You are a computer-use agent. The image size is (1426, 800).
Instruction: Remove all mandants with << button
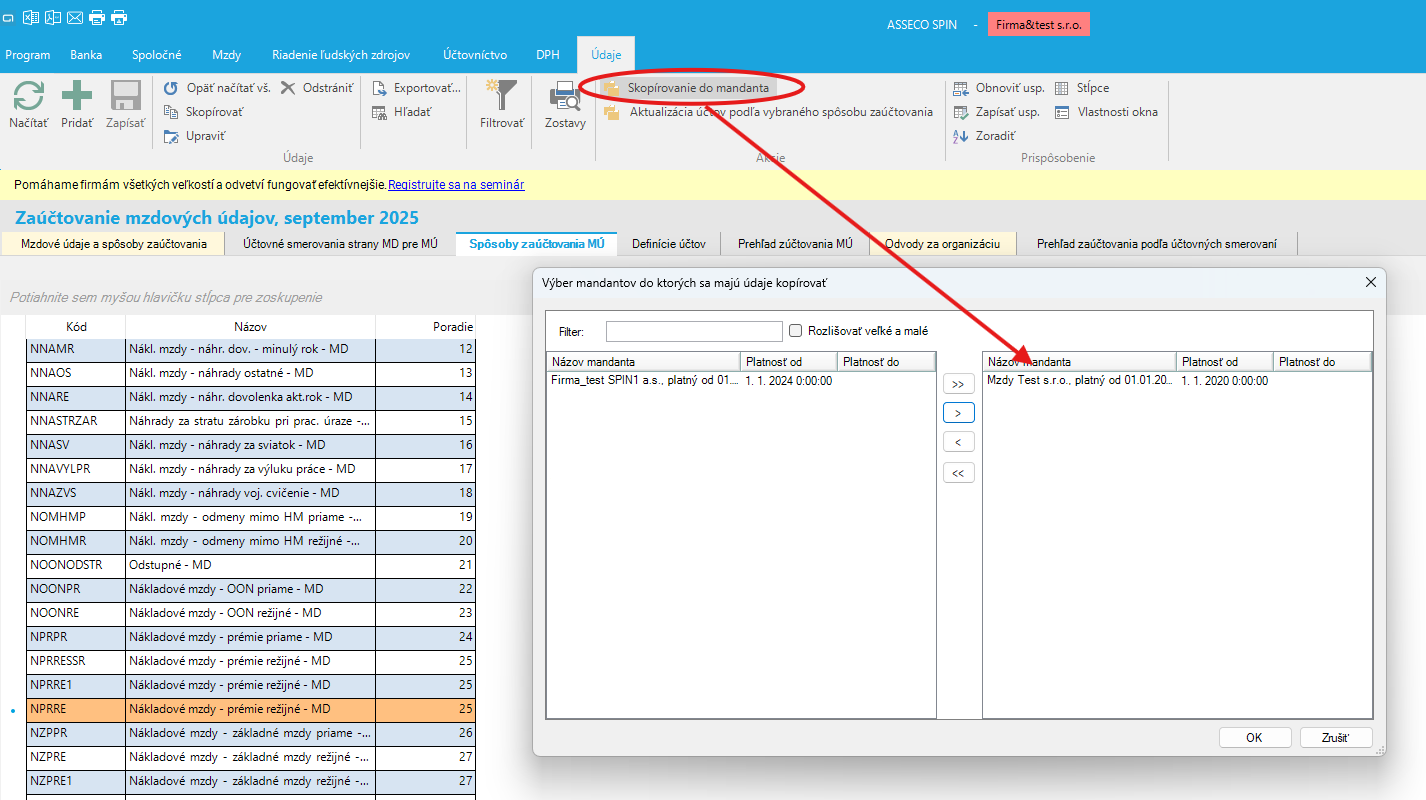pyautogui.click(x=958, y=473)
